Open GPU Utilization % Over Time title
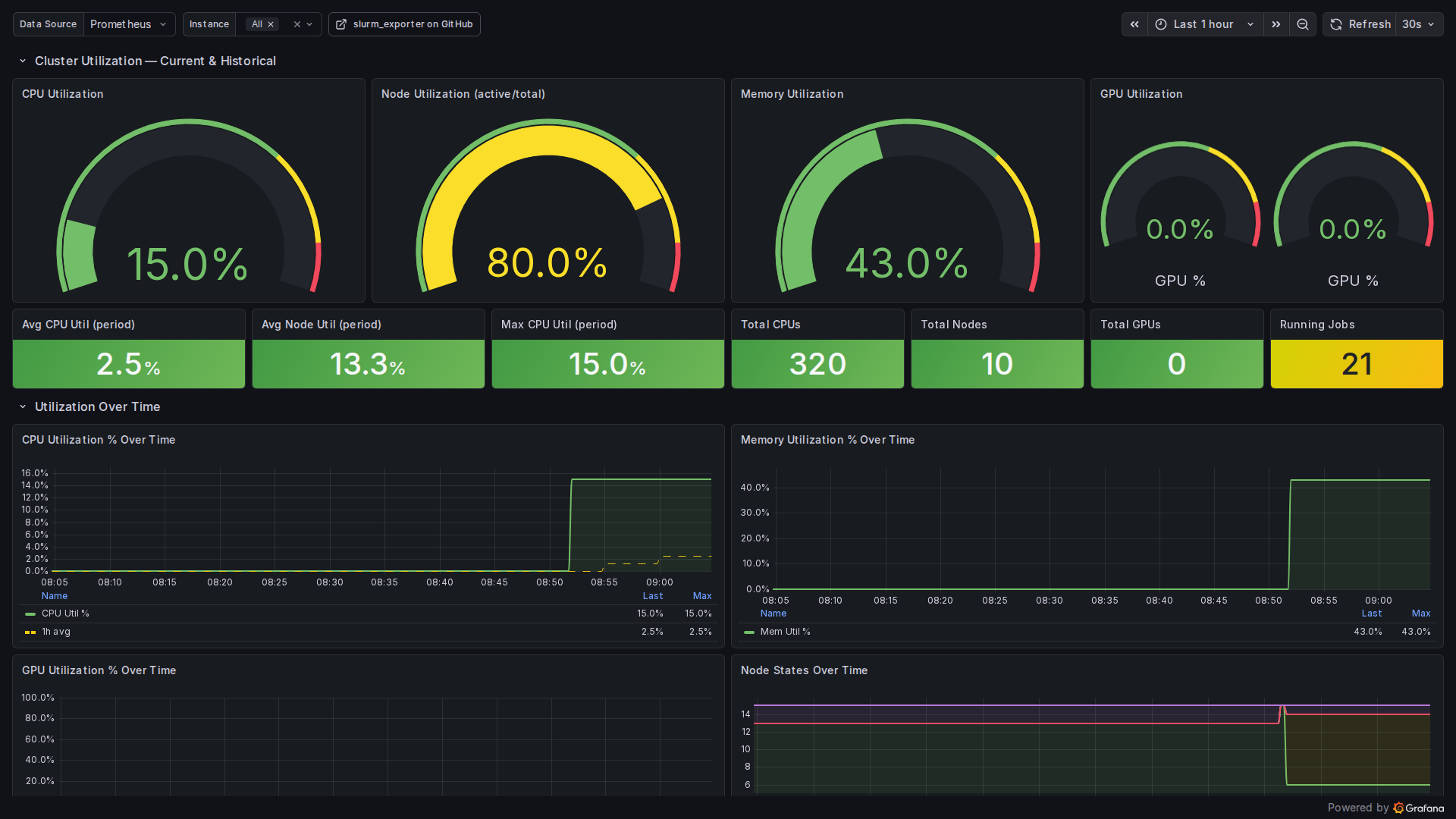Viewport: 1456px width, 819px height. 99,670
